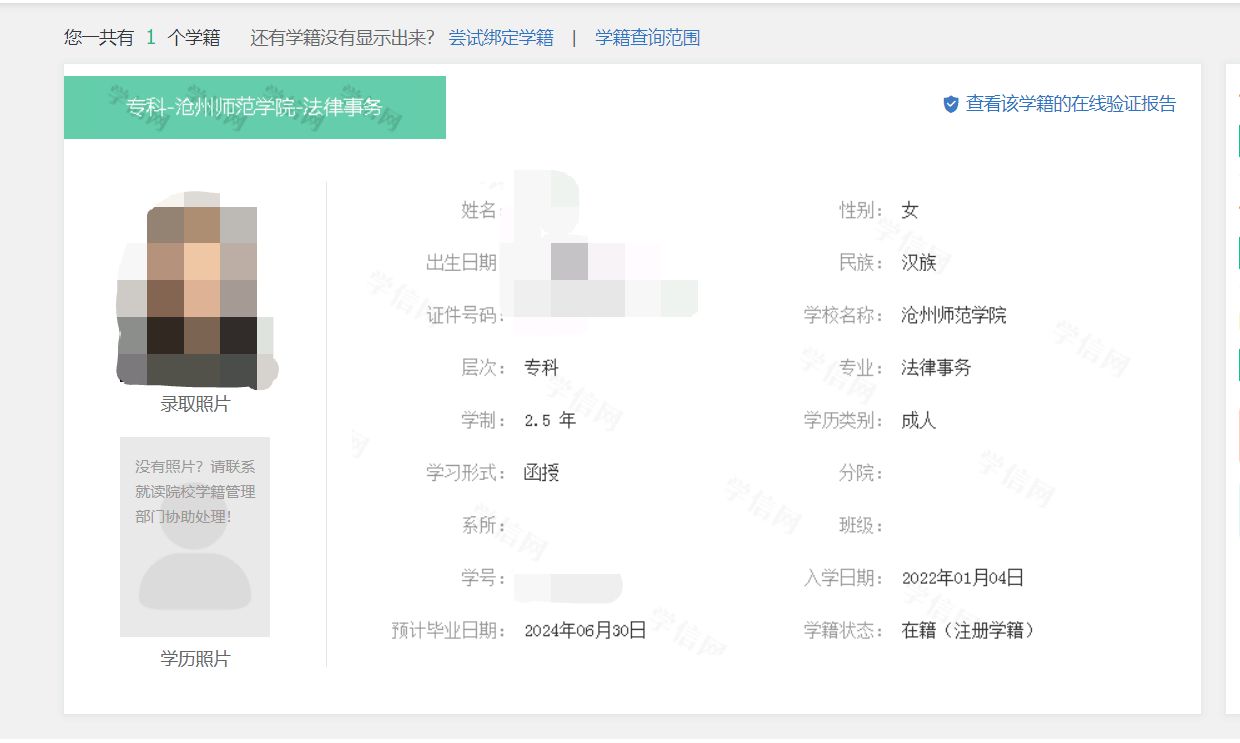
Task: Click the study form value 函授
Action: (542, 473)
